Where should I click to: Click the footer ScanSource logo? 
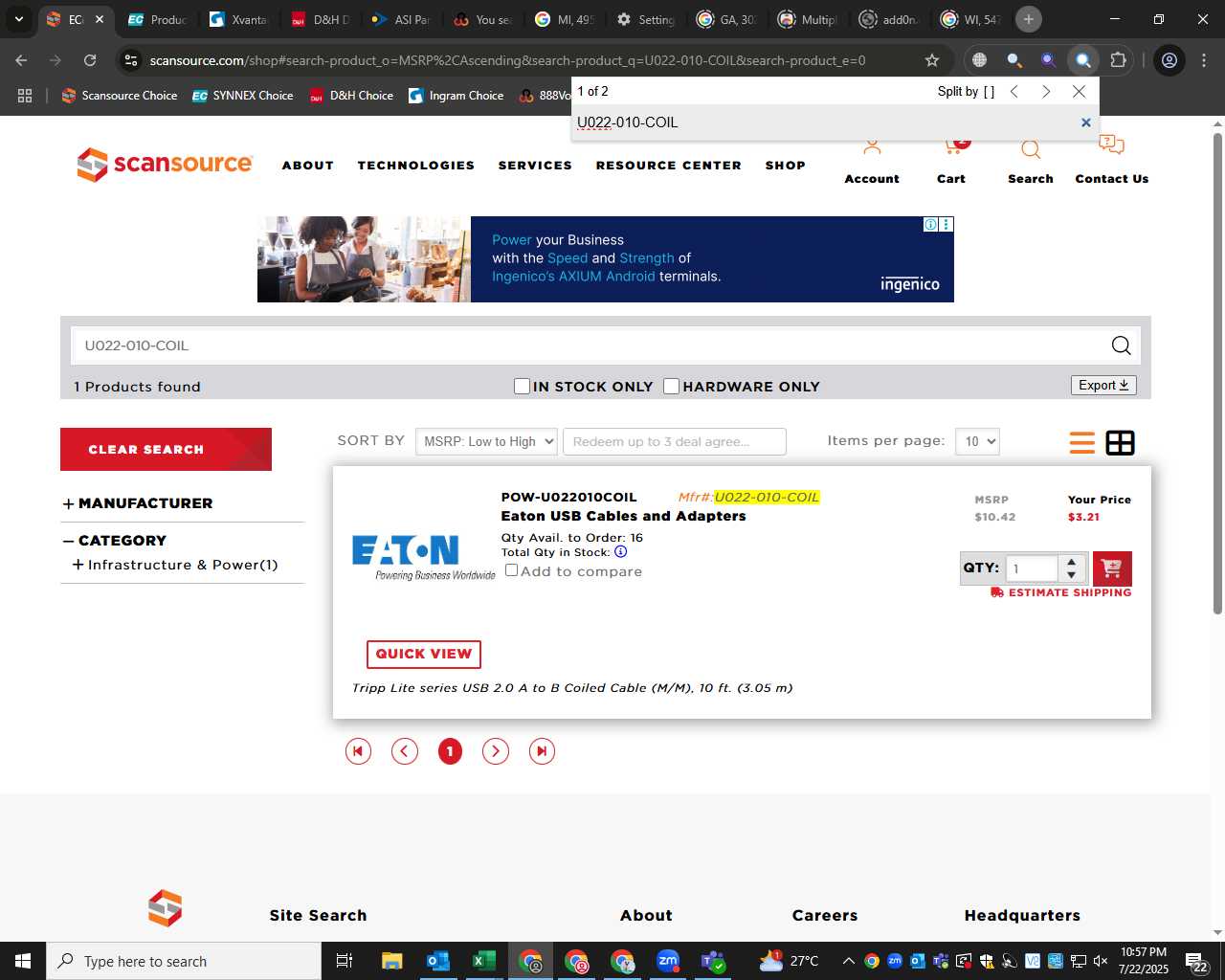(x=165, y=908)
